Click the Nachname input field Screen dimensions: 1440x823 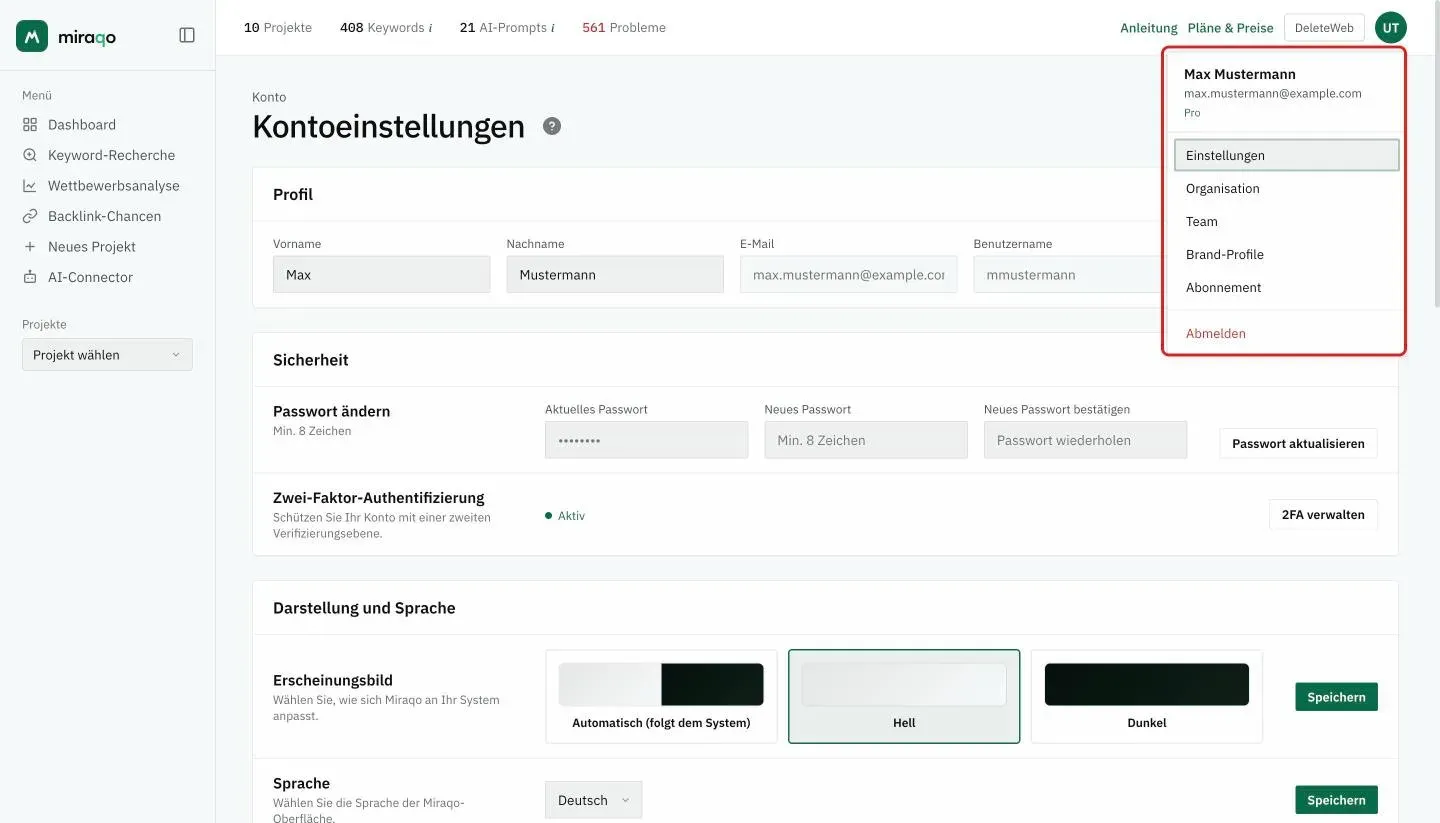click(x=615, y=274)
